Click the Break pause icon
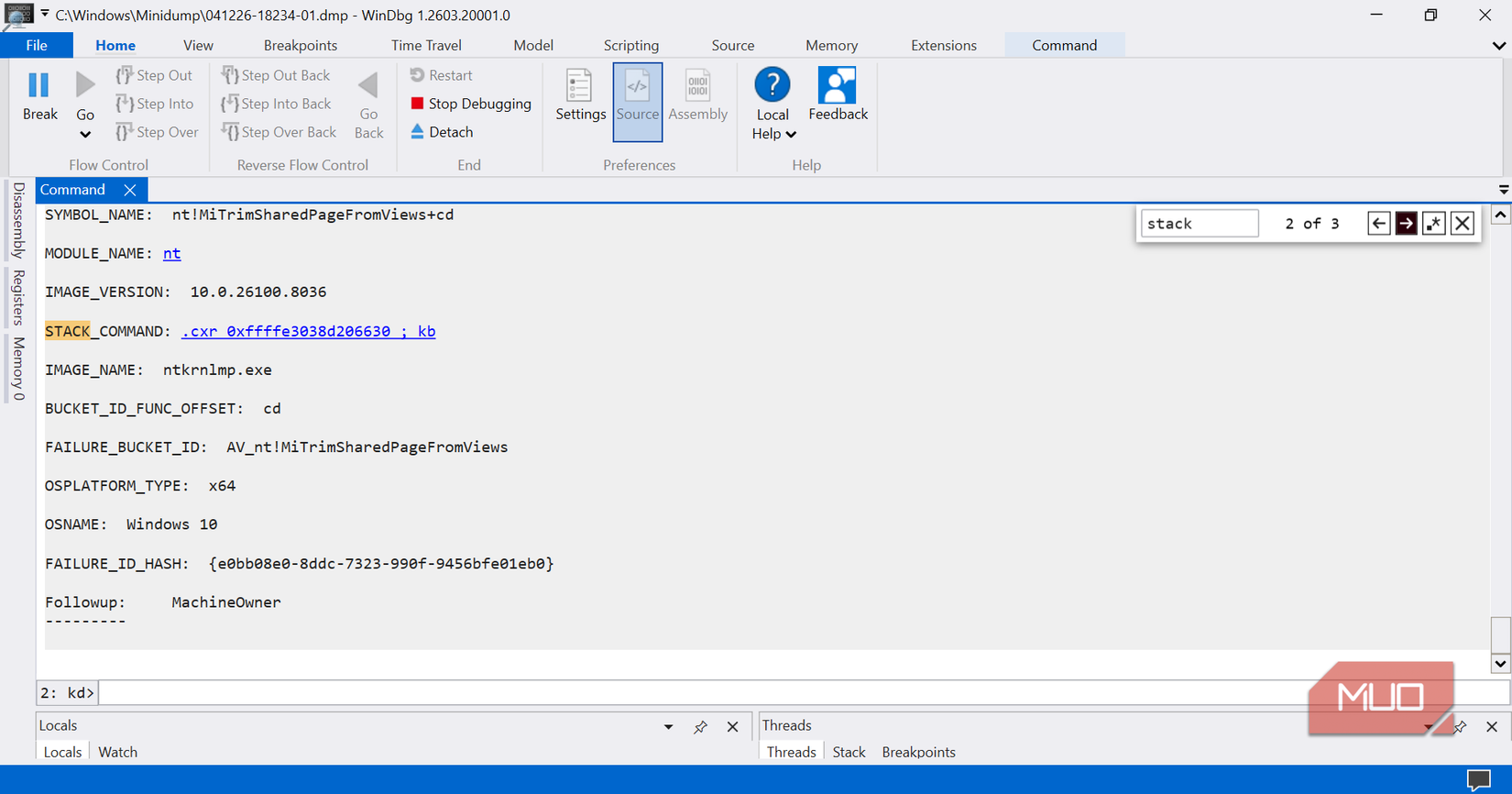 click(x=39, y=85)
